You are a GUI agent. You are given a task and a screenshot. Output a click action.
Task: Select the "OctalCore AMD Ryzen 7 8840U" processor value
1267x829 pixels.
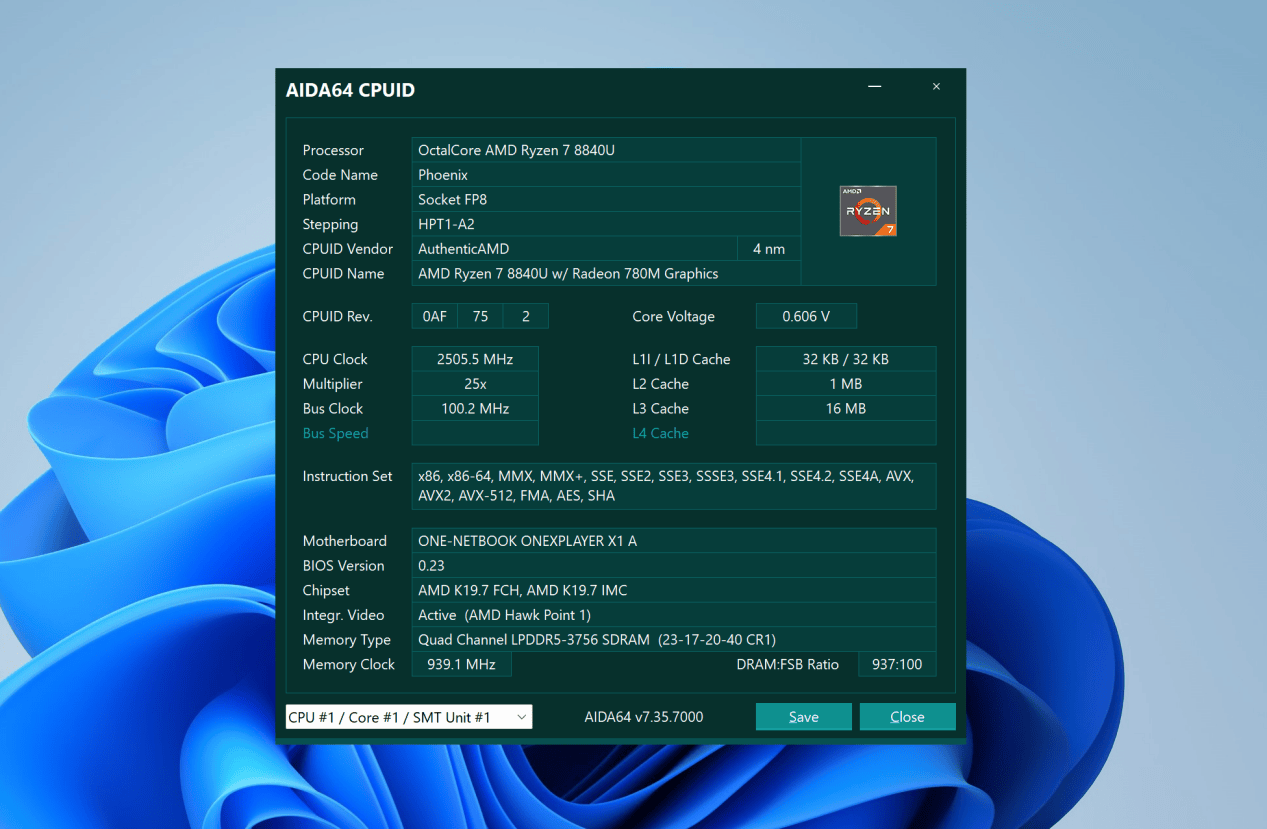606,150
